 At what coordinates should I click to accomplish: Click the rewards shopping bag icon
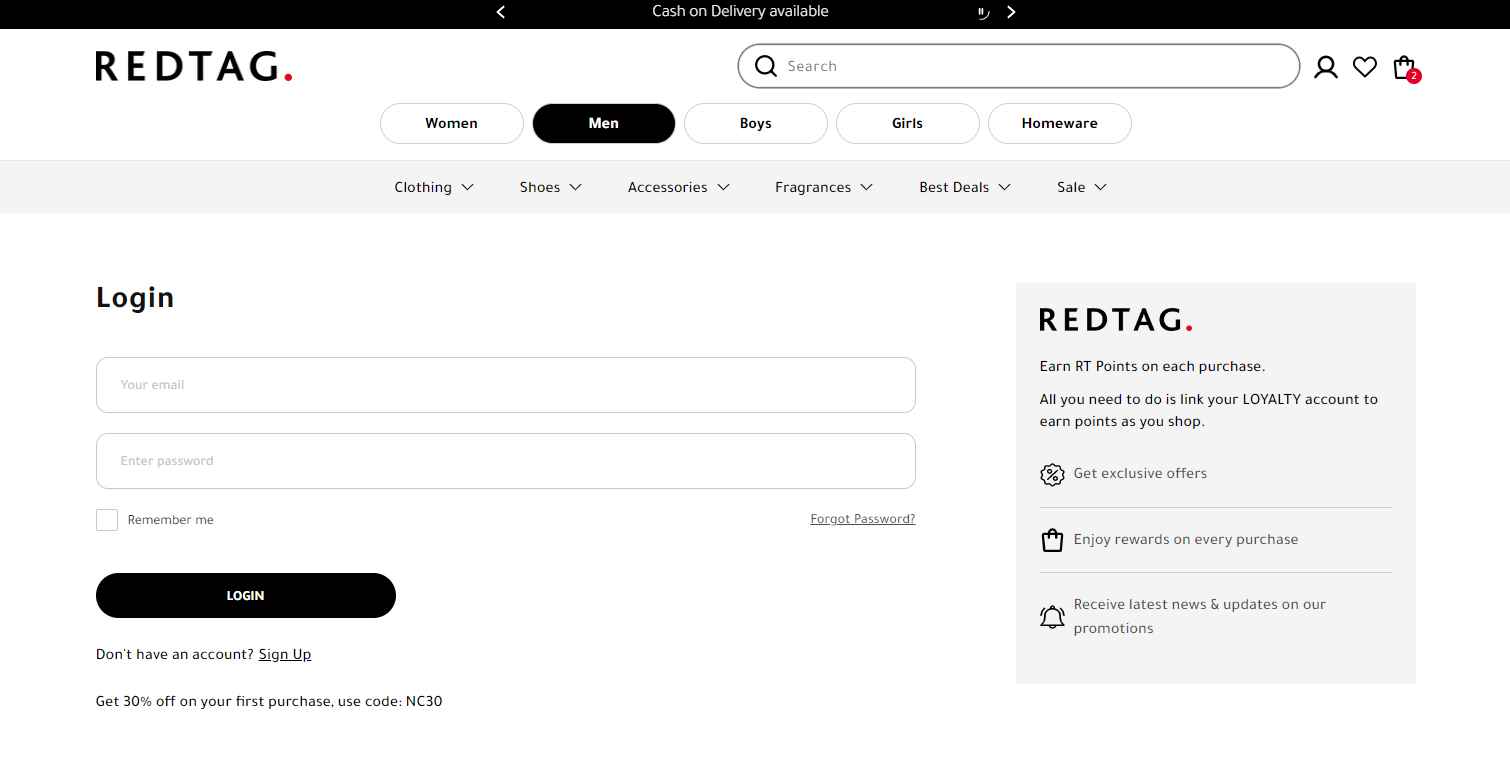pyautogui.click(x=1052, y=539)
